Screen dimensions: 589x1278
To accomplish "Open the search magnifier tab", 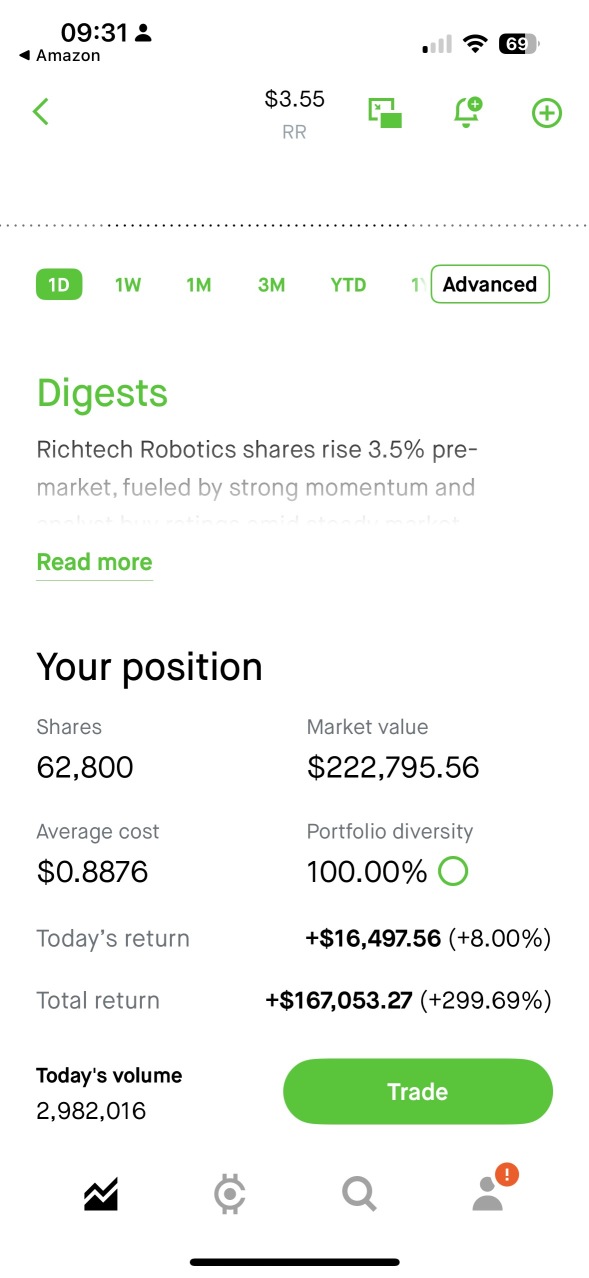I will 359,1193.
